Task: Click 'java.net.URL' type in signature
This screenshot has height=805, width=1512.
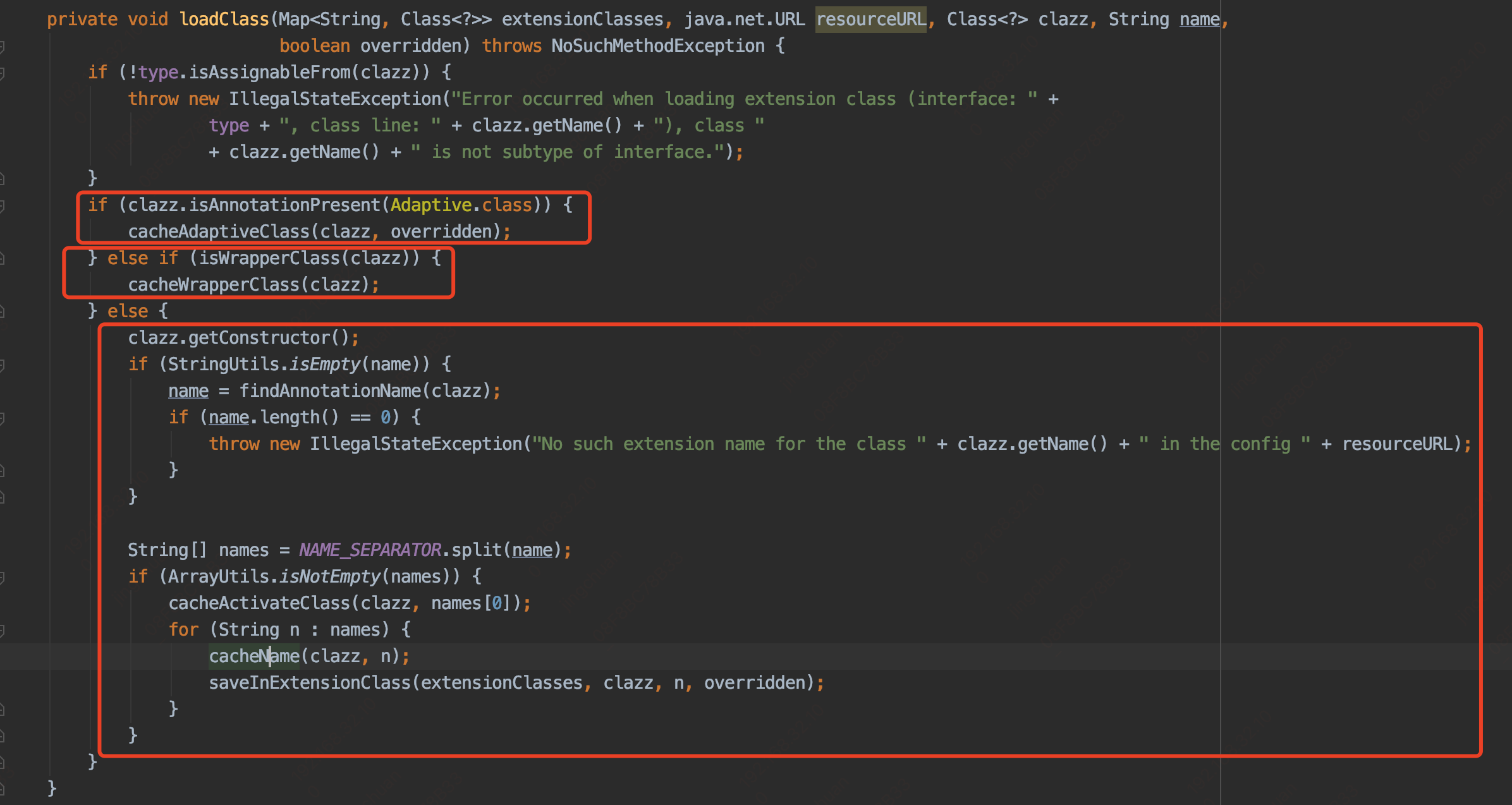Action: (745, 20)
